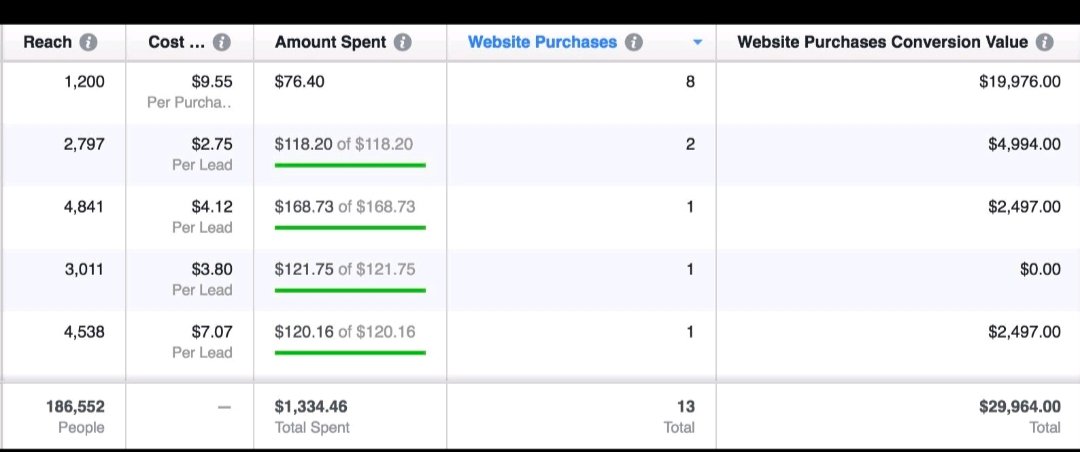Select the reach value 4,538
The height and width of the screenshot is (452, 1080).
point(84,331)
